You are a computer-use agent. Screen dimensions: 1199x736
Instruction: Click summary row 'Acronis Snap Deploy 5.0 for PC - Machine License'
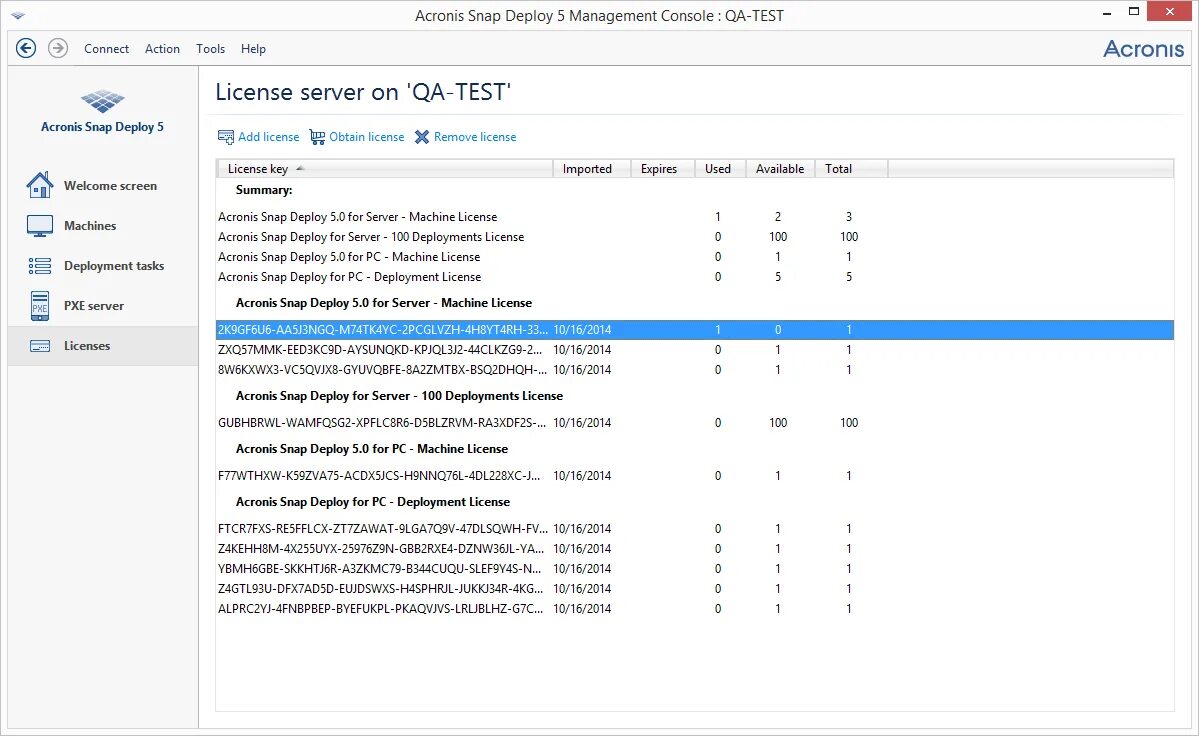coord(694,257)
